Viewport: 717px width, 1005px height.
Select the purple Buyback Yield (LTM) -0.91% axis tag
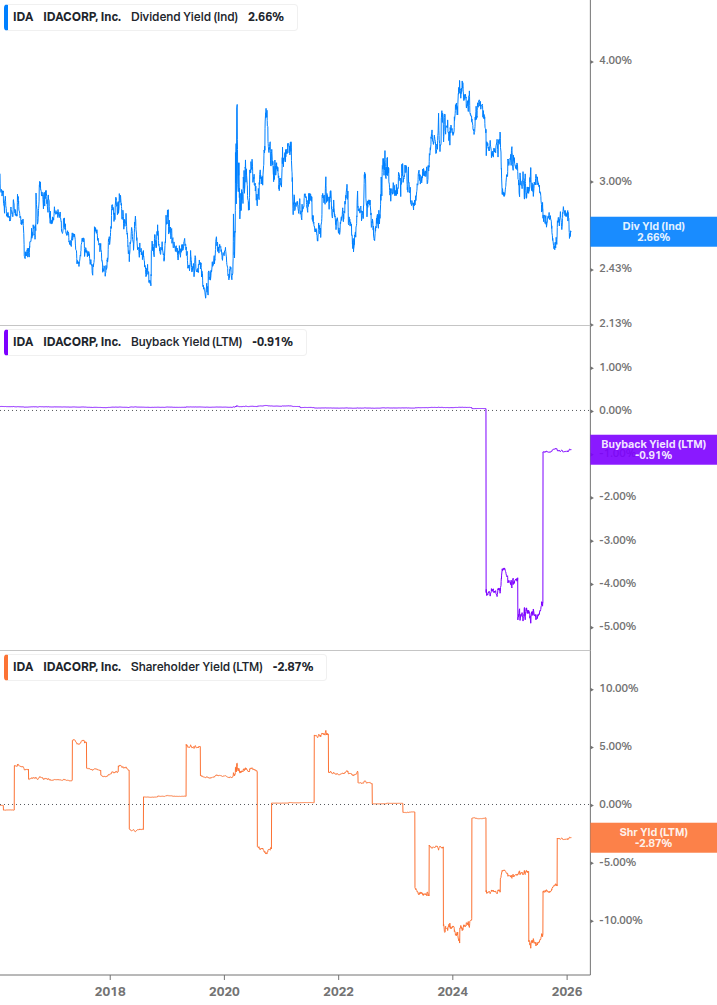pyautogui.click(x=654, y=450)
